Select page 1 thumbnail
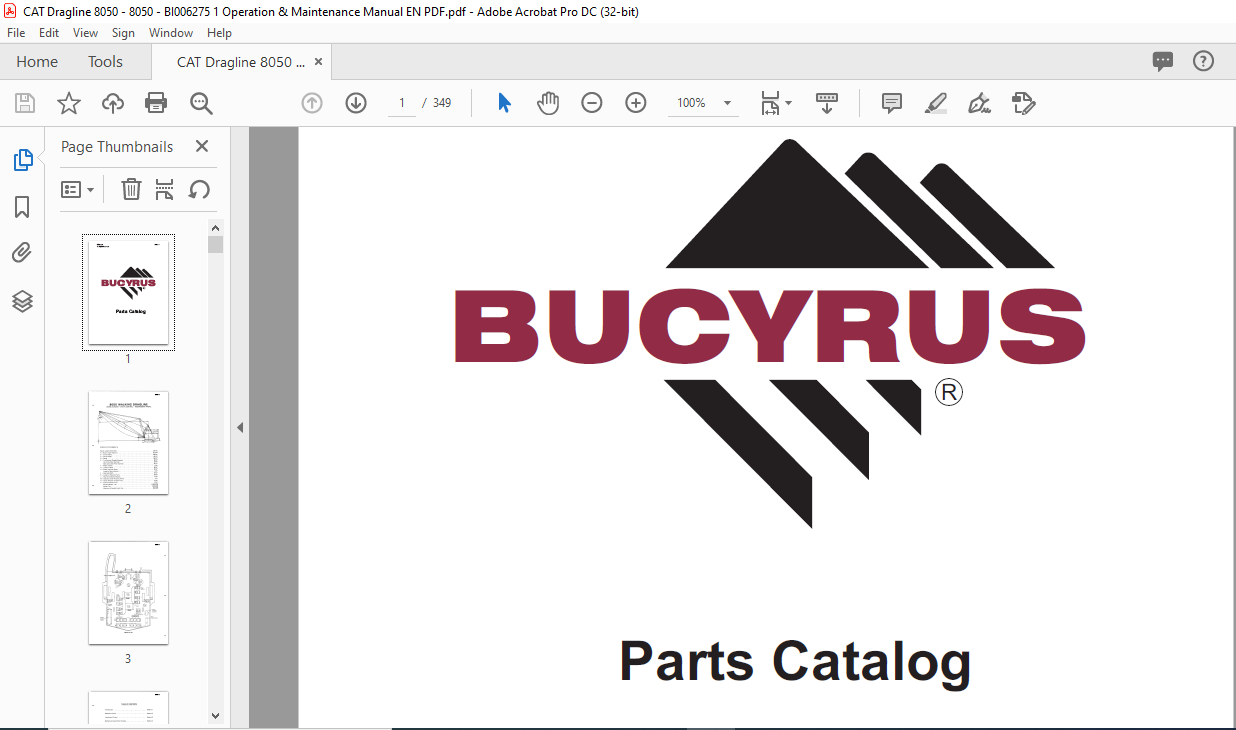The width and height of the screenshot is (1236, 730). (x=128, y=292)
